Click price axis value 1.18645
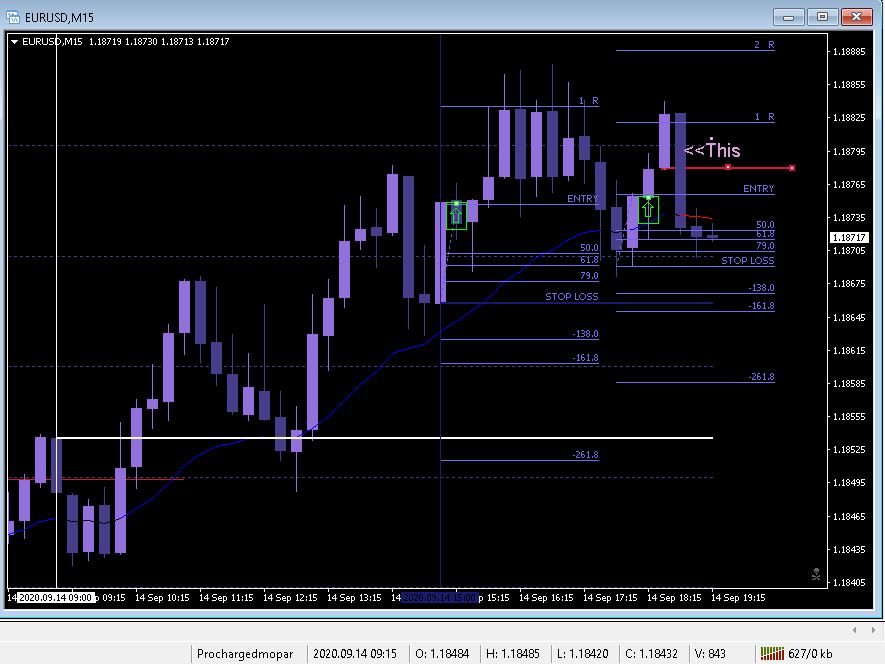The width and height of the screenshot is (885, 664). tap(849, 317)
